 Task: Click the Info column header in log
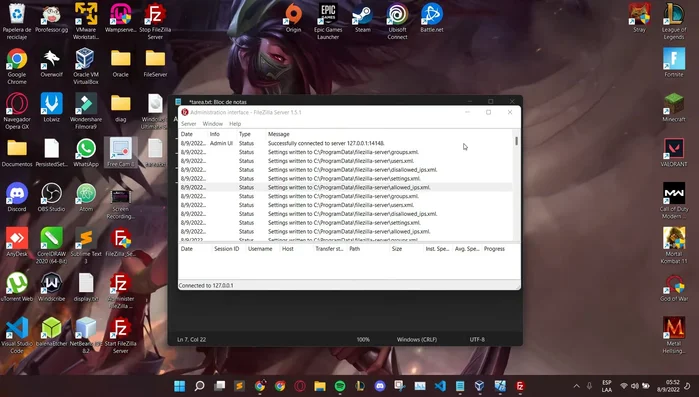tap(215, 134)
